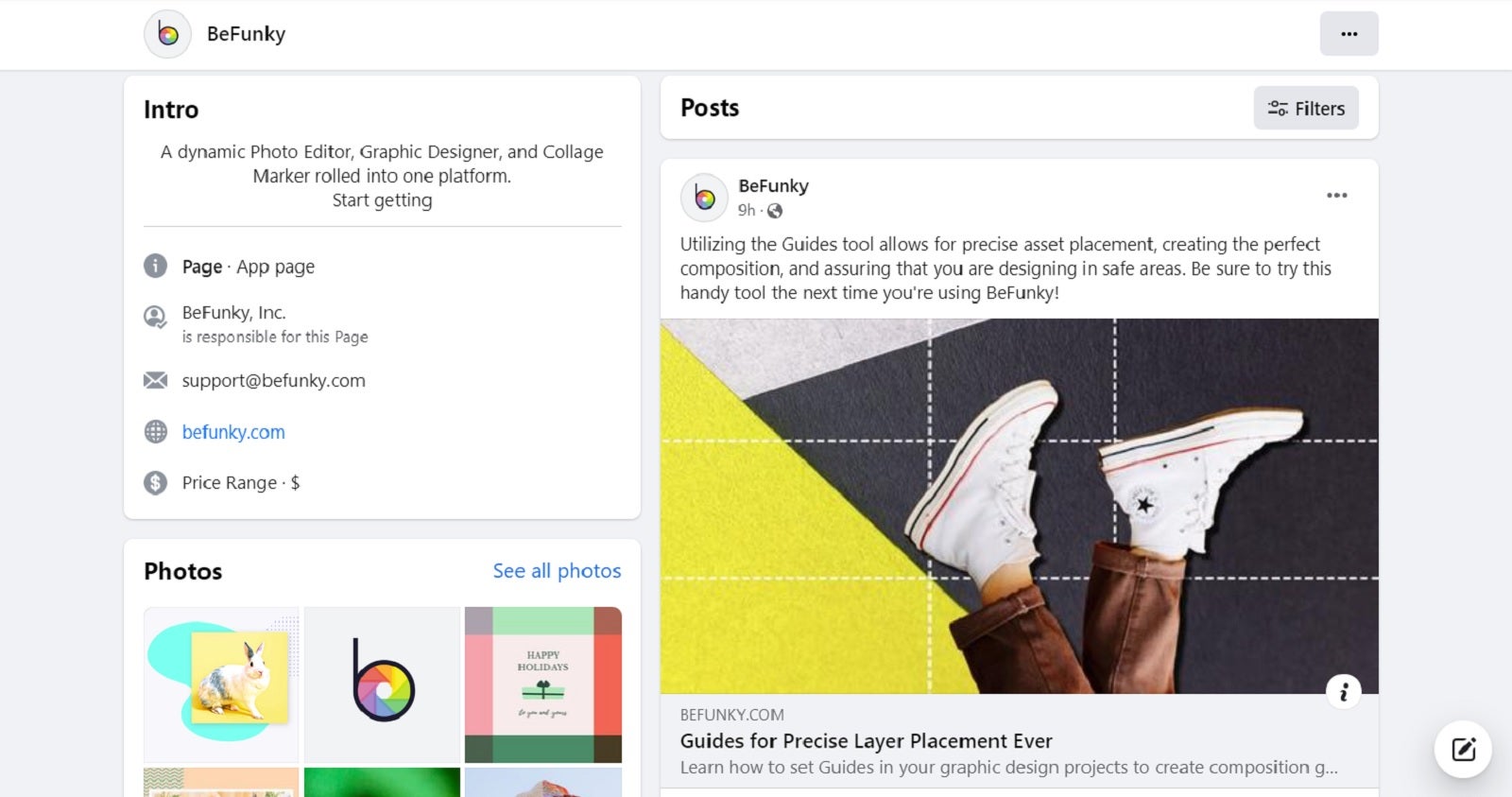The height and width of the screenshot is (797, 1512).
Task: Click the BeFunky page title in the header
Action: click(246, 34)
